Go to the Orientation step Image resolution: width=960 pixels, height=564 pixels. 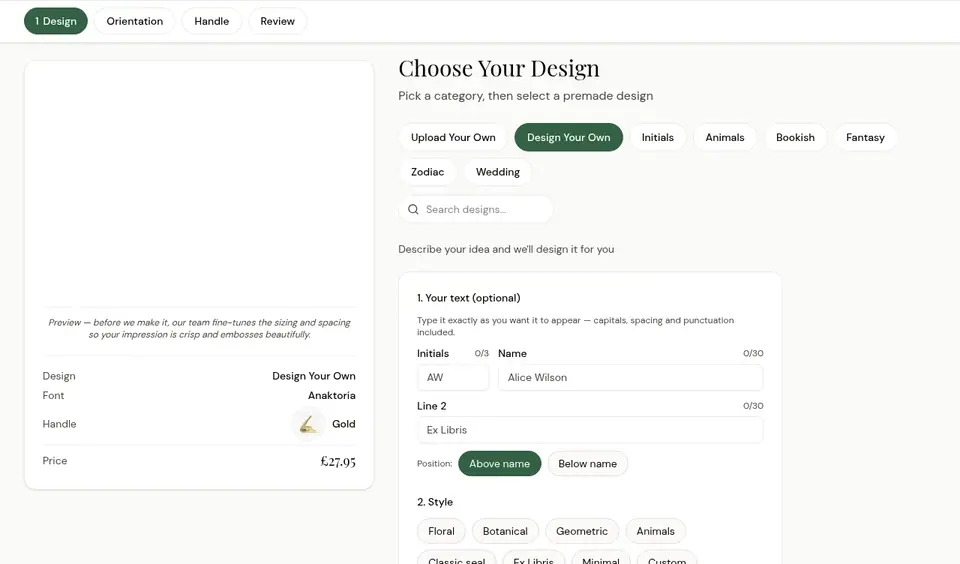point(135,21)
